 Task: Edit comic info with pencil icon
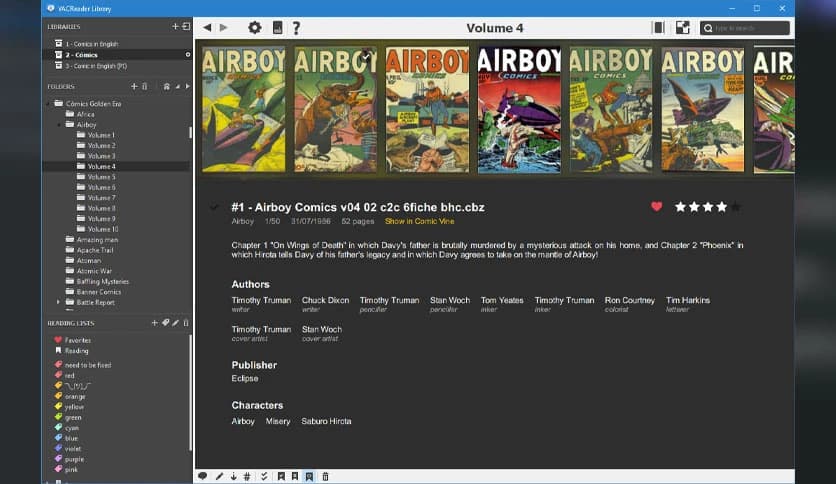(219, 476)
